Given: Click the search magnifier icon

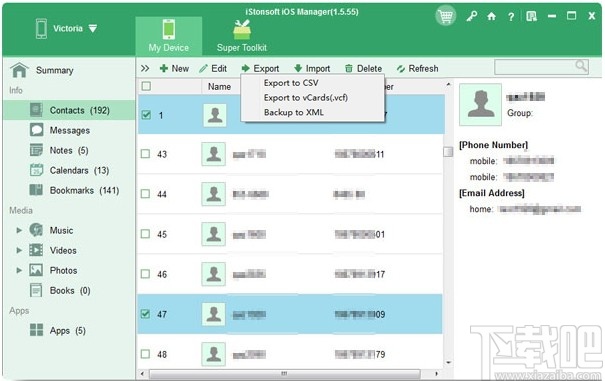Looking at the screenshot, I should point(581,66).
